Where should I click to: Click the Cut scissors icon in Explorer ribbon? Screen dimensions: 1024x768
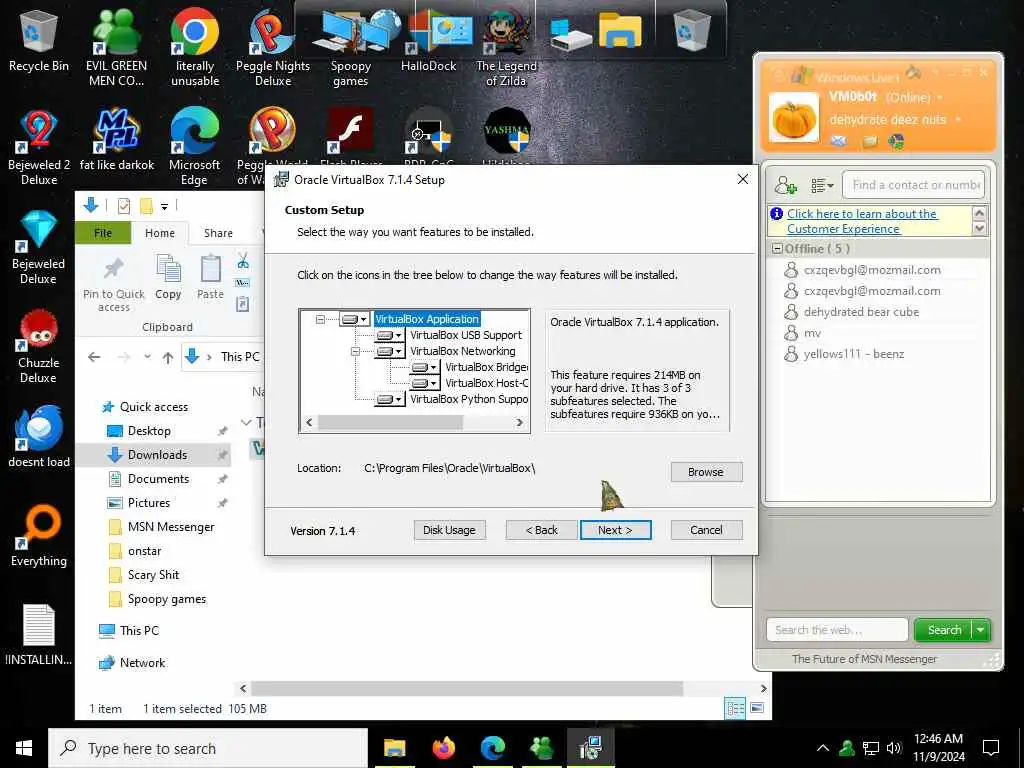pyautogui.click(x=243, y=261)
